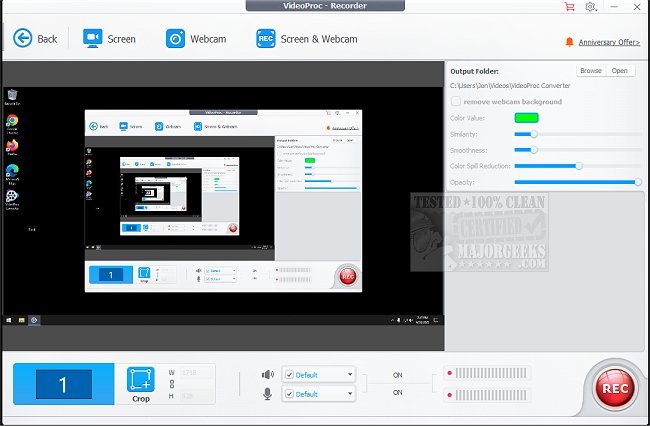Click the W width field
This screenshot has width=650, height=426.
tap(196, 373)
